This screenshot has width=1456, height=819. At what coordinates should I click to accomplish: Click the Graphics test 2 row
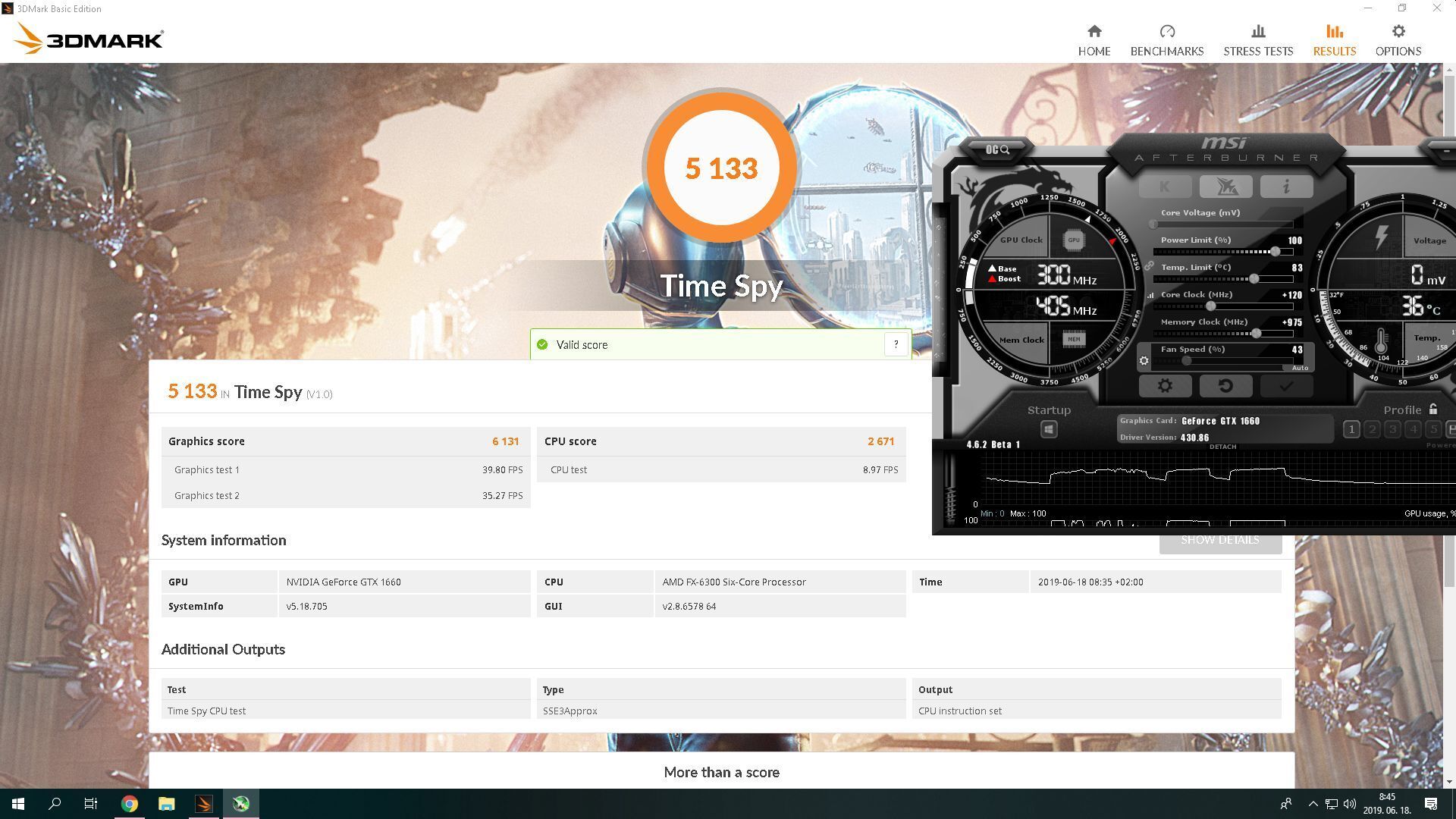pyautogui.click(x=346, y=495)
